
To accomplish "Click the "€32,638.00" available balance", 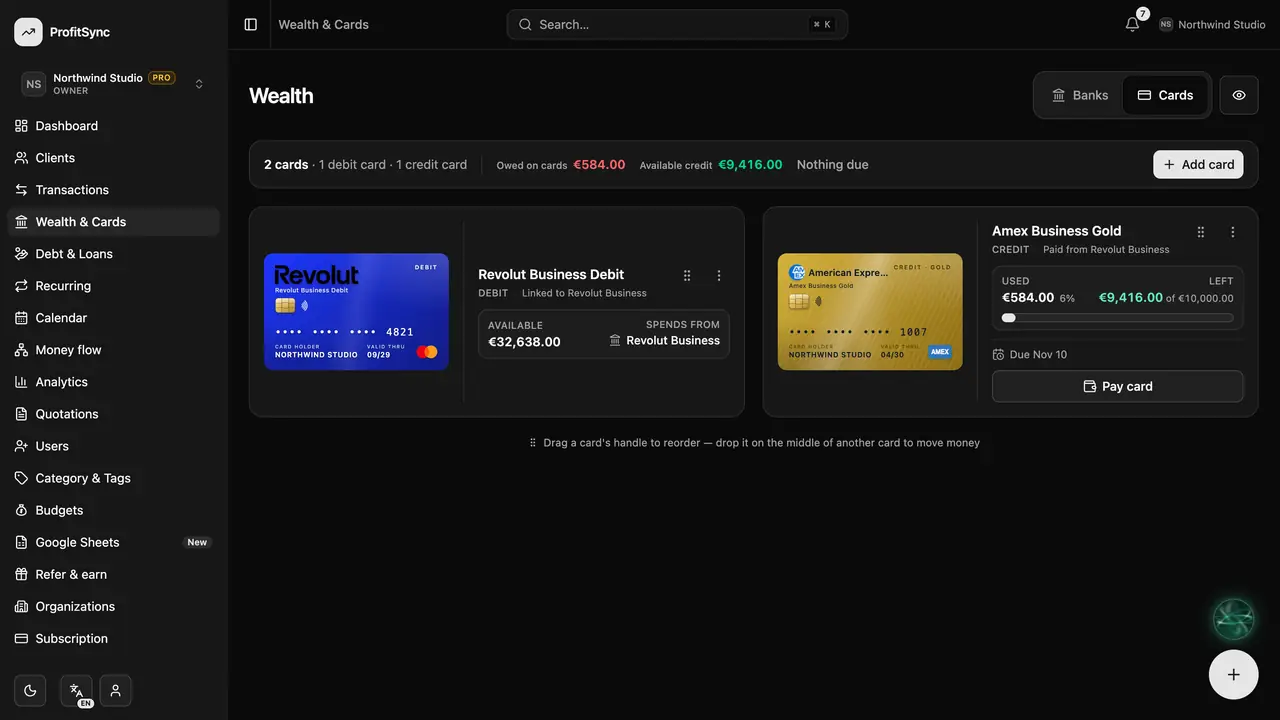I will click(x=524, y=342).
